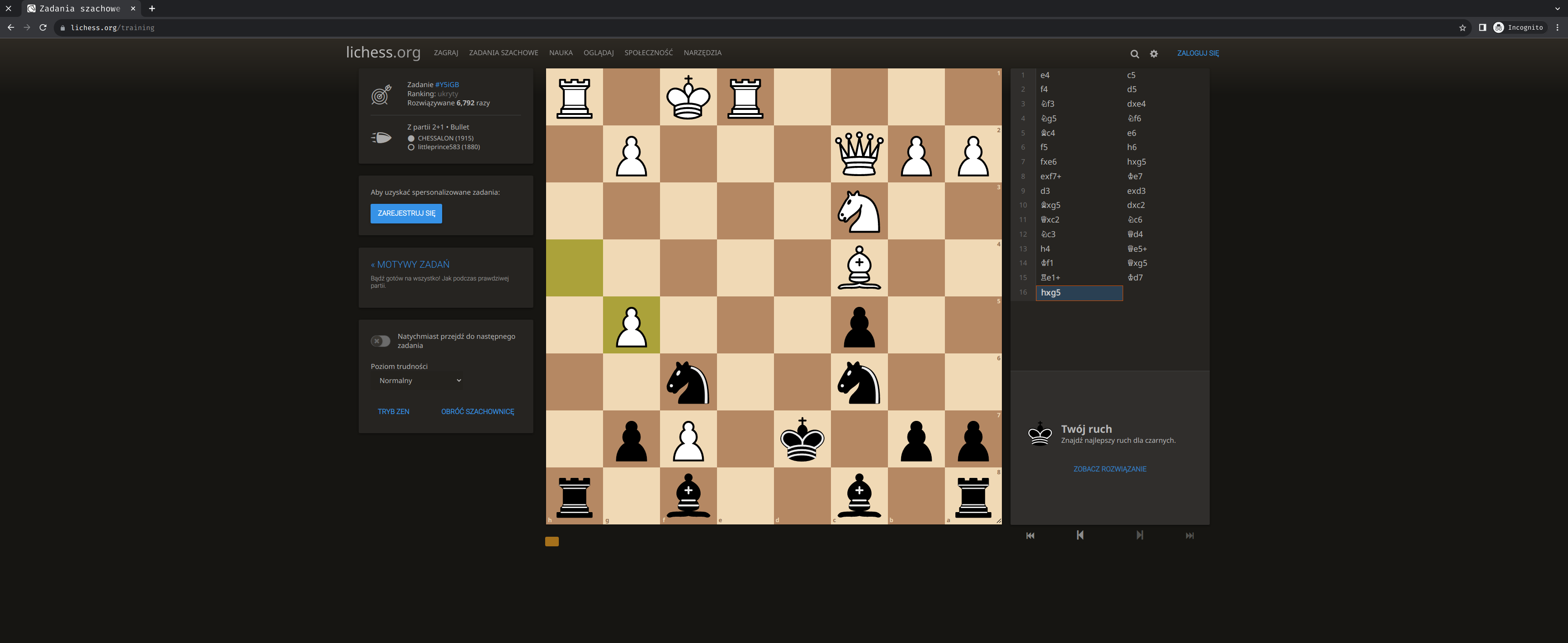Open the puzzle settings gear icon
The width and height of the screenshot is (1568, 643).
click(x=1154, y=54)
